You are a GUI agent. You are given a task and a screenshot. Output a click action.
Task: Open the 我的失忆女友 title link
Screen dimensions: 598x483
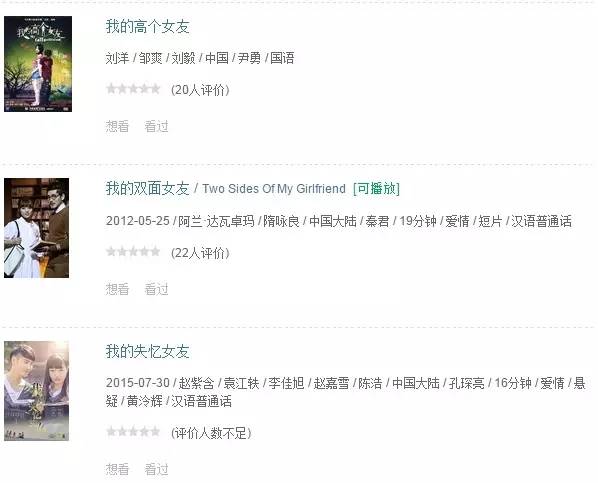pos(148,351)
